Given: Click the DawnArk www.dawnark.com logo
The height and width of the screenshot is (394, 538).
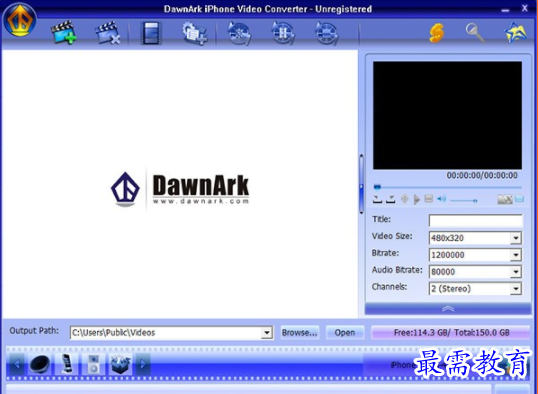Looking at the screenshot, I should click(180, 189).
